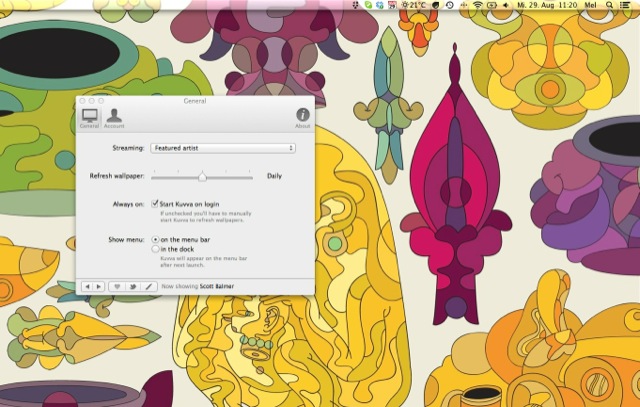
Task: Open the Time Machine menu bar icon
Action: click(x=449, y=6)
